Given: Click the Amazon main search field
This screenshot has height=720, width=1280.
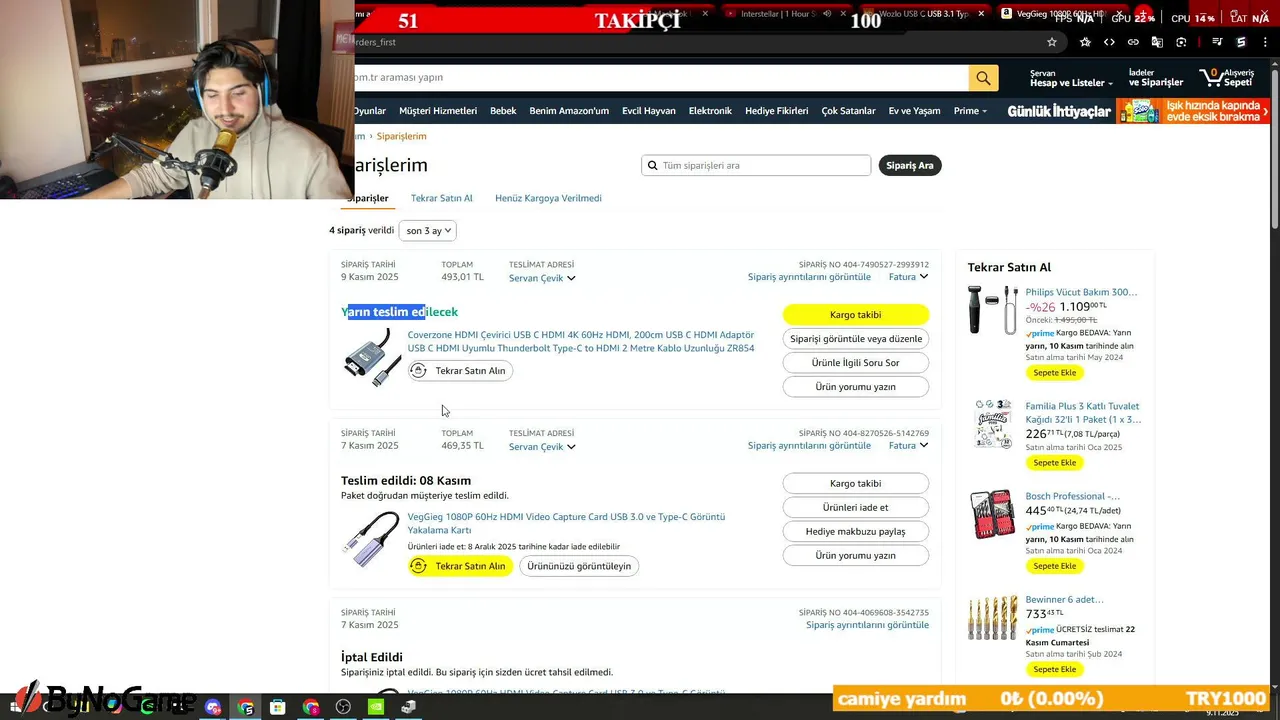Looking at the screenshot, I should 660,78.
